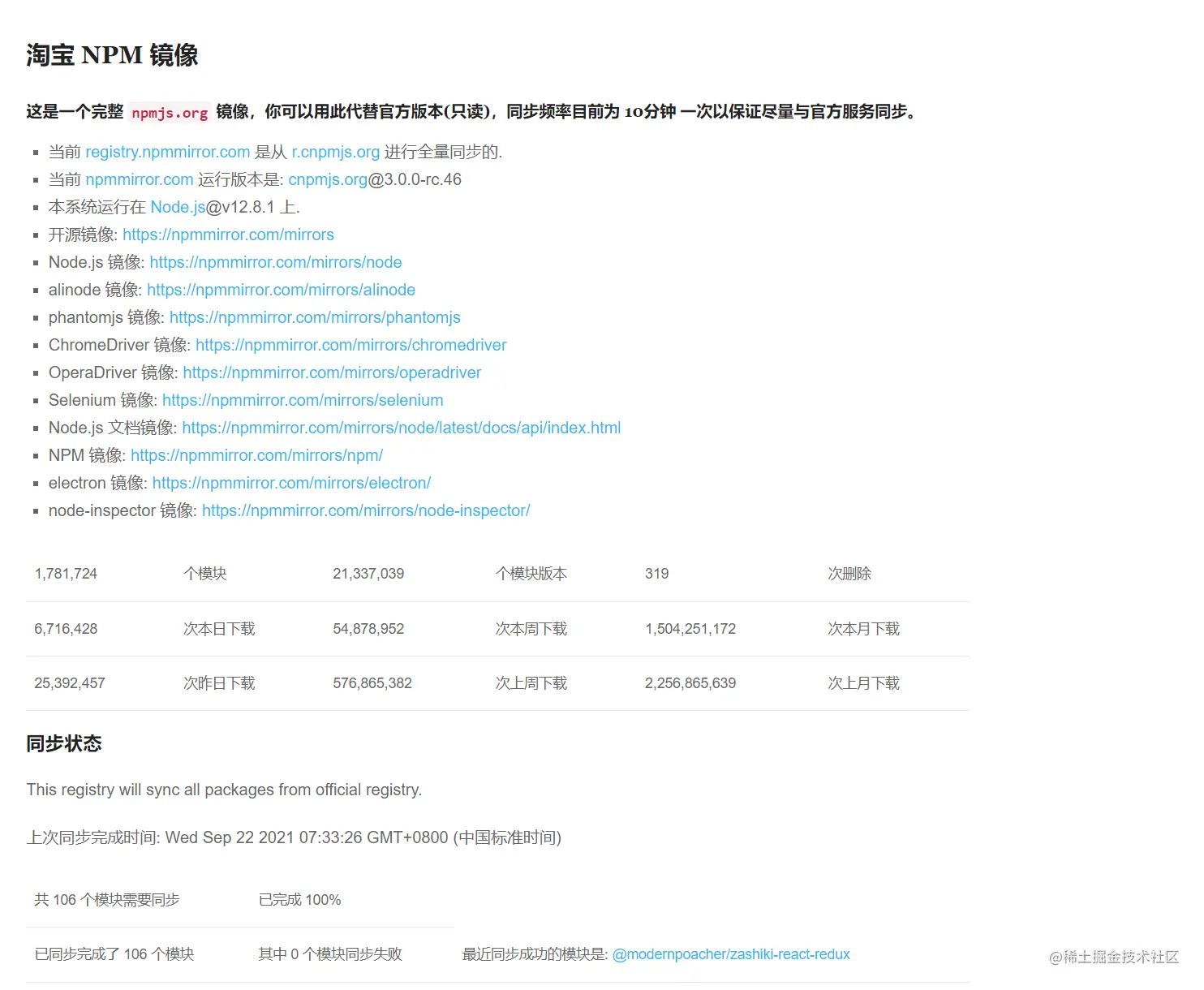This screenshot has height=990, width=1204.
Task: Select the 54,878,952 this-week downloads value
Action: [x=368, y=629]
